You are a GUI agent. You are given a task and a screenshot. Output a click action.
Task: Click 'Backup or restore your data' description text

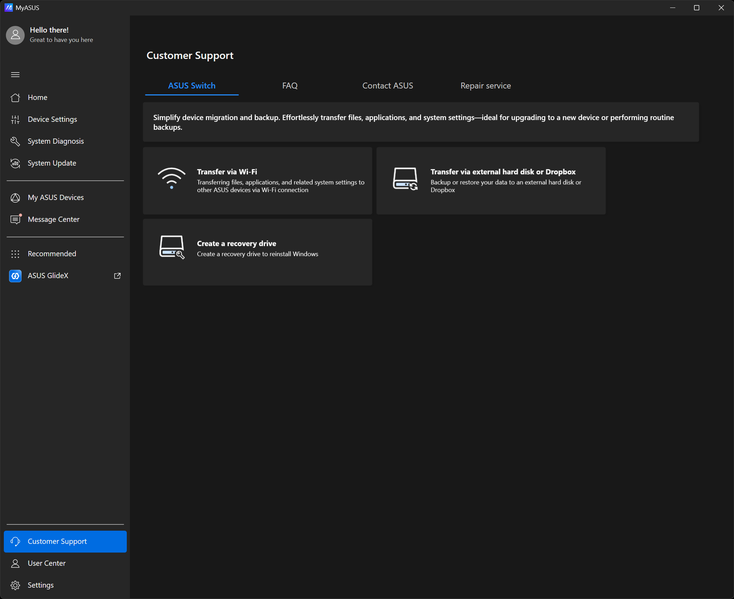506,186
